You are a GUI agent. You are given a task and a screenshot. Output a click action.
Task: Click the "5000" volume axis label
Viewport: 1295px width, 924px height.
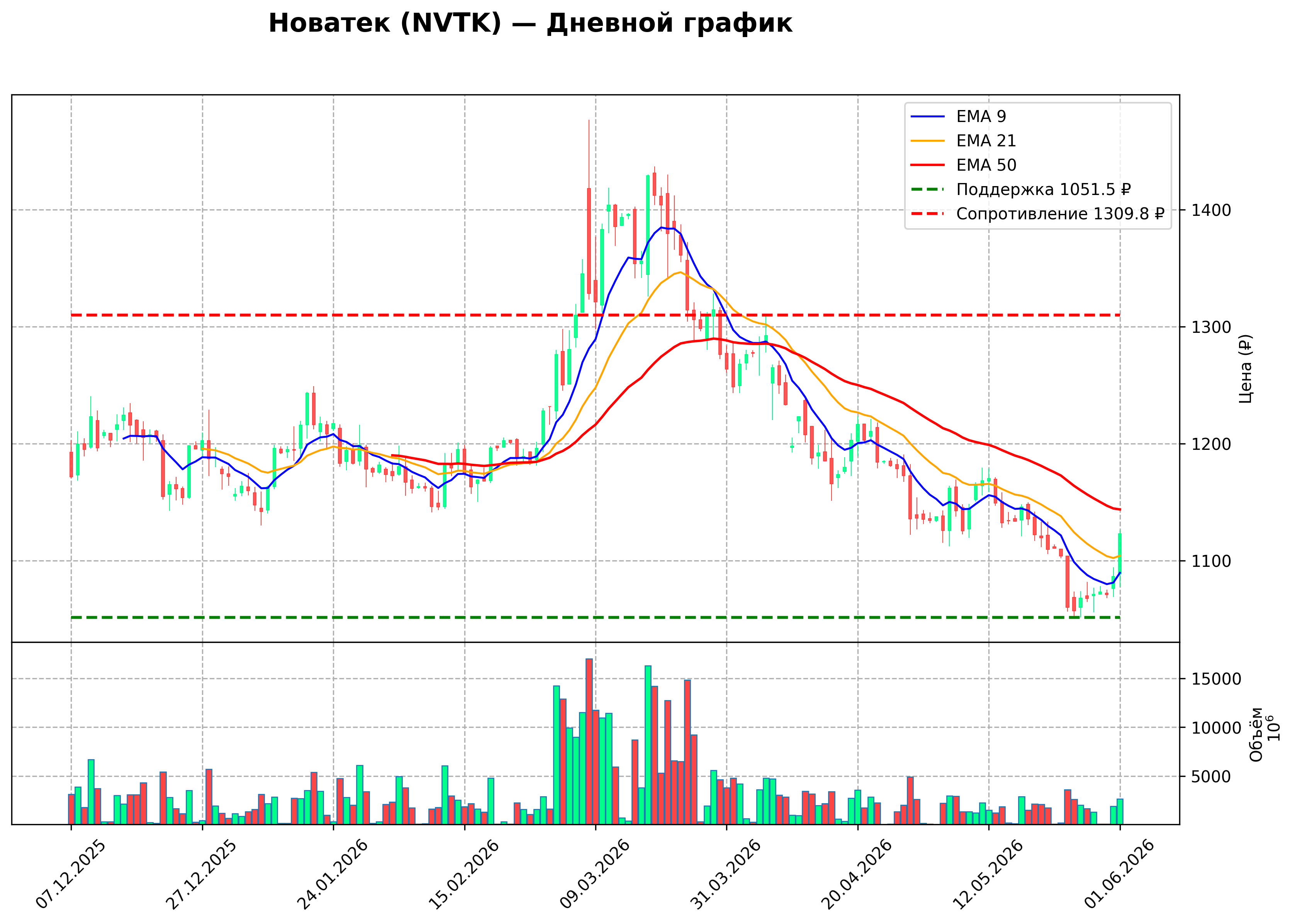[1211, 776]
